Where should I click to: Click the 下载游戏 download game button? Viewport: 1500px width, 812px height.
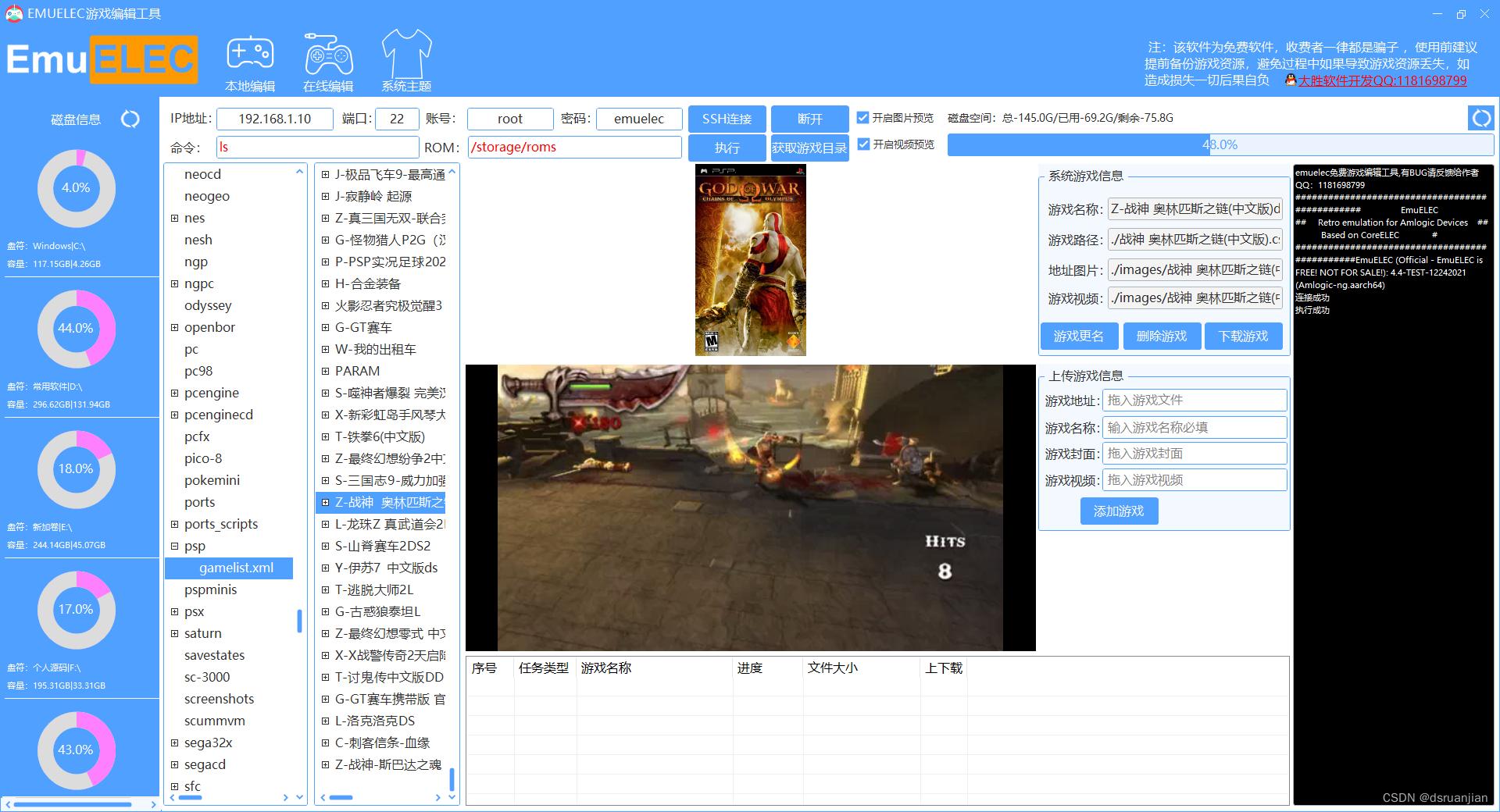click(x=1243, y=336)
